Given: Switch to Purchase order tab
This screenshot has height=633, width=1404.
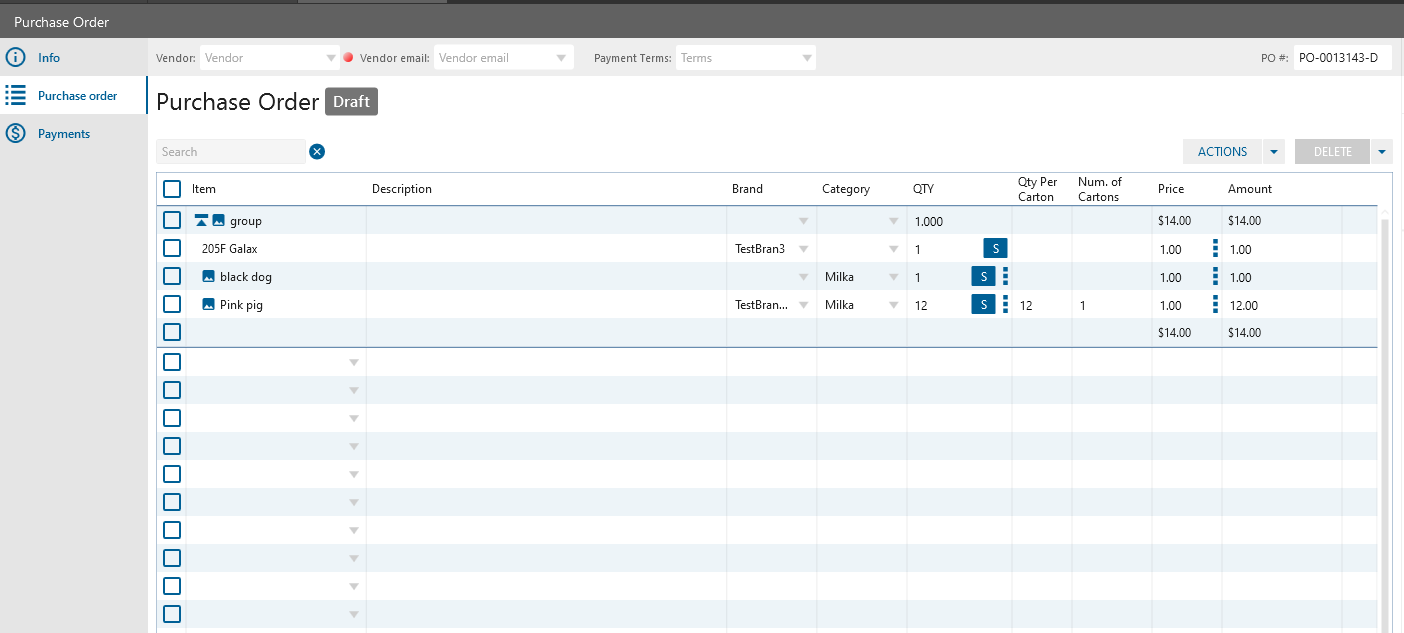Looking at the screenshot, I should [x=77, y=96].
